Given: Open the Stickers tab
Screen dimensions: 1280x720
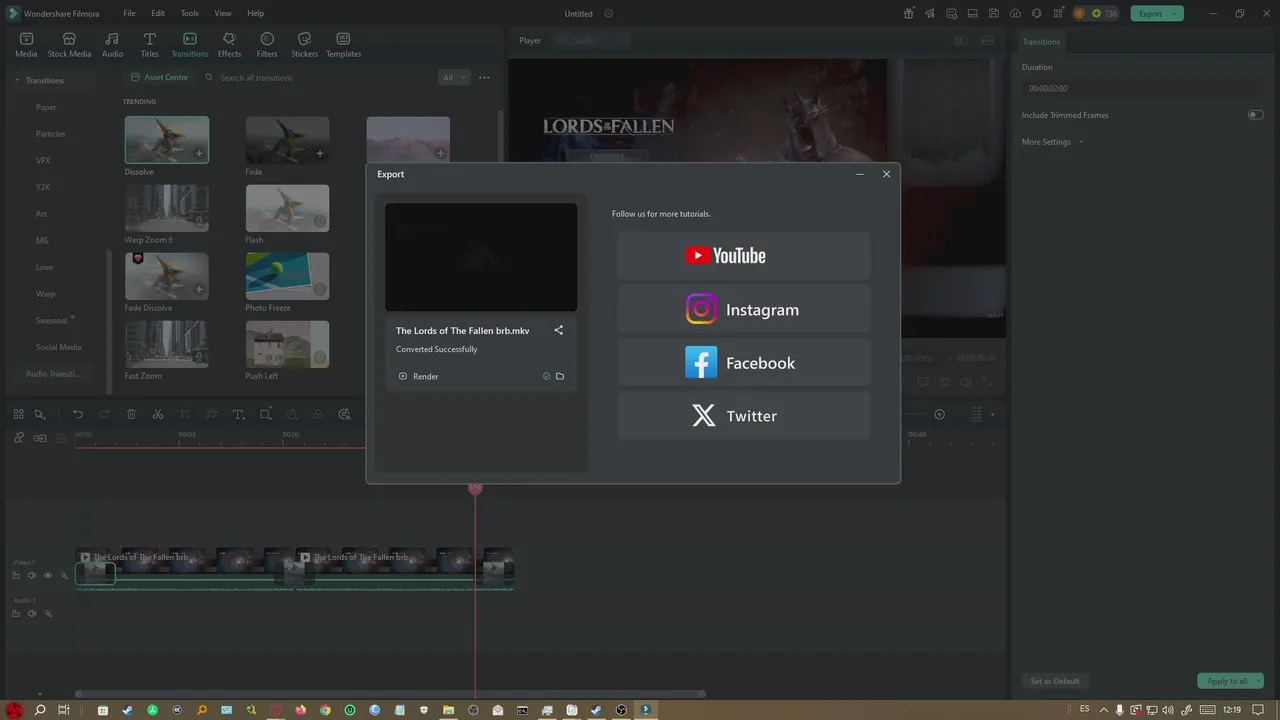Looking at the screenshot, I should tap(304, 45).
